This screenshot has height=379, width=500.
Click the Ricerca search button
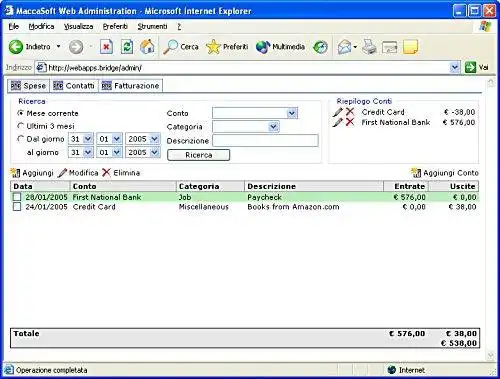point(199,155)
